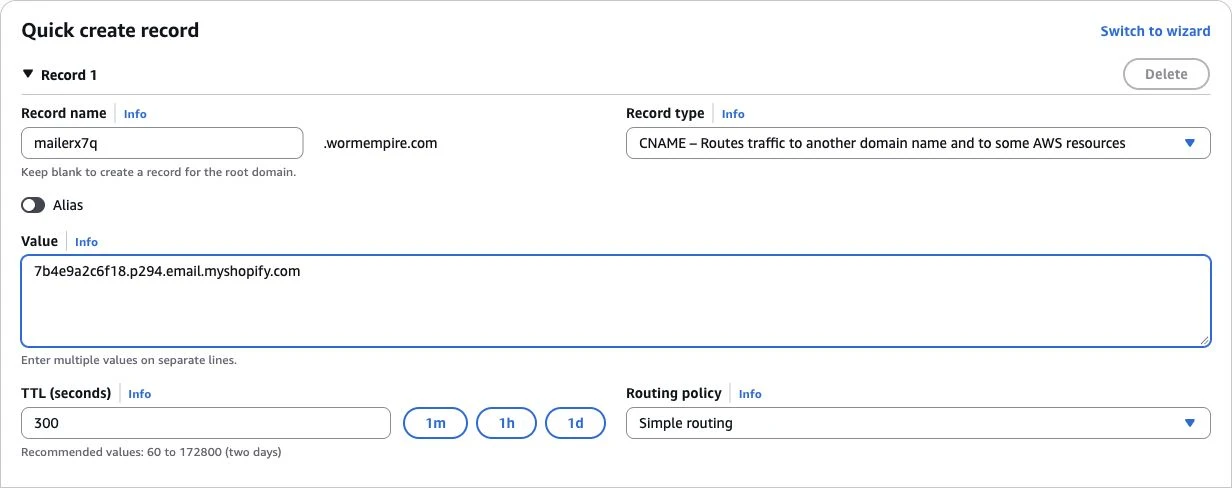Set TTL with the 1m button

(435, 423)
